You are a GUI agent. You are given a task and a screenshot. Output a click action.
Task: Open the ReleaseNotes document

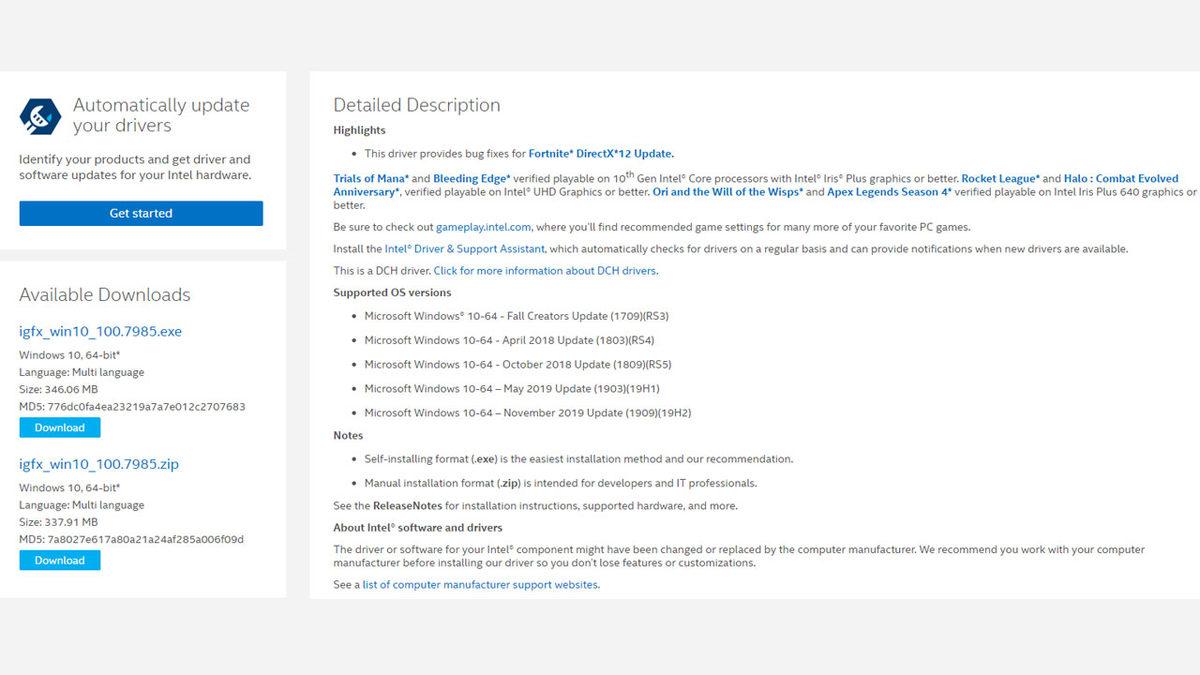pyautogui.click(x=407, y=506)
